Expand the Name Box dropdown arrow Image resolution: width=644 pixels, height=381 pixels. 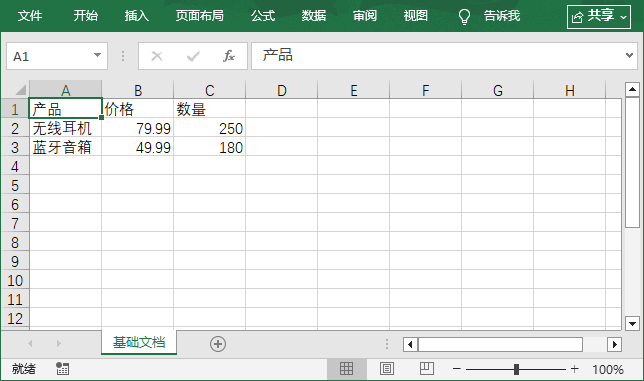pyautogui.click(x=97, y=55)
